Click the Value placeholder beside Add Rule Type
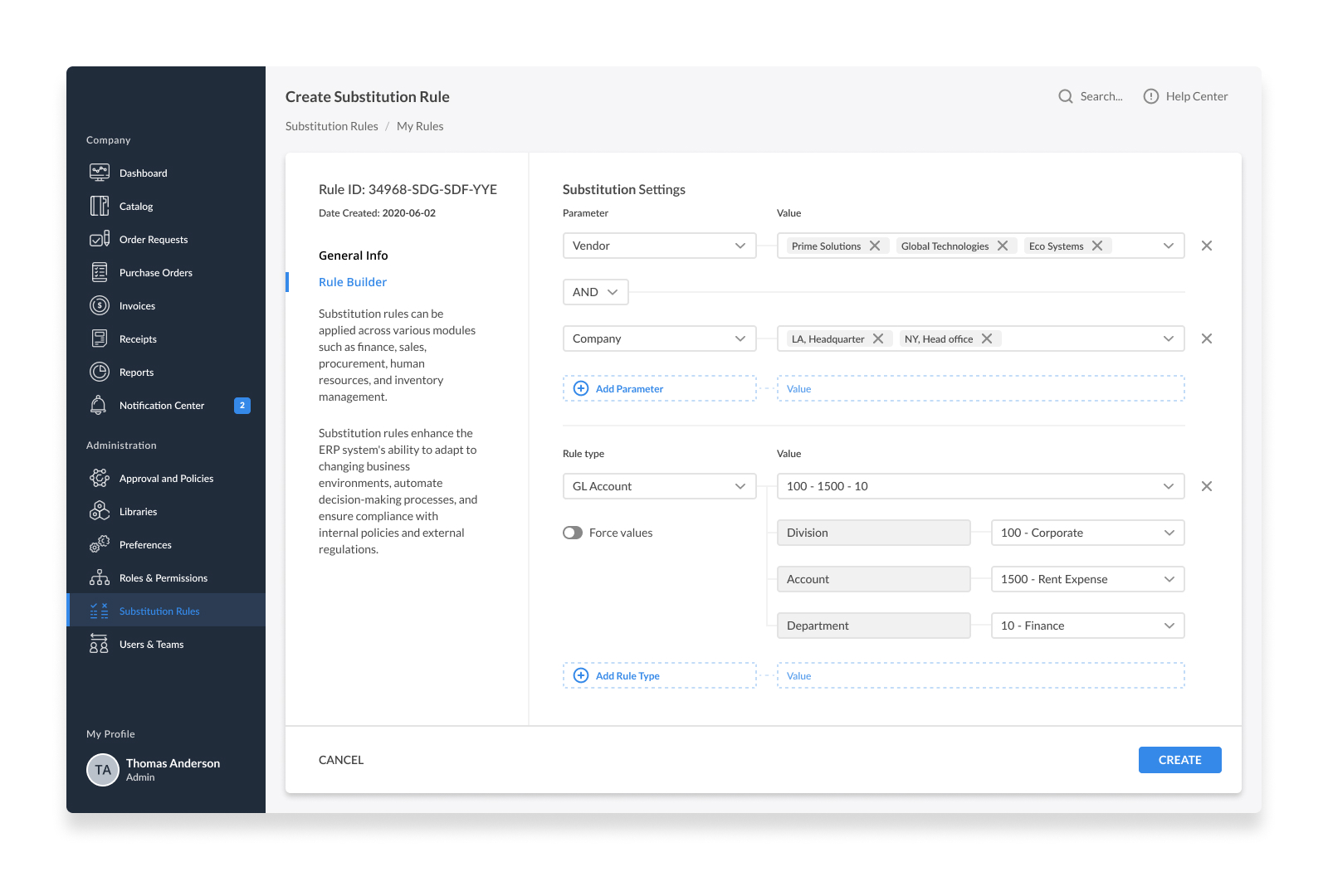Screen dimensions: 1328x896 (981, 675)
